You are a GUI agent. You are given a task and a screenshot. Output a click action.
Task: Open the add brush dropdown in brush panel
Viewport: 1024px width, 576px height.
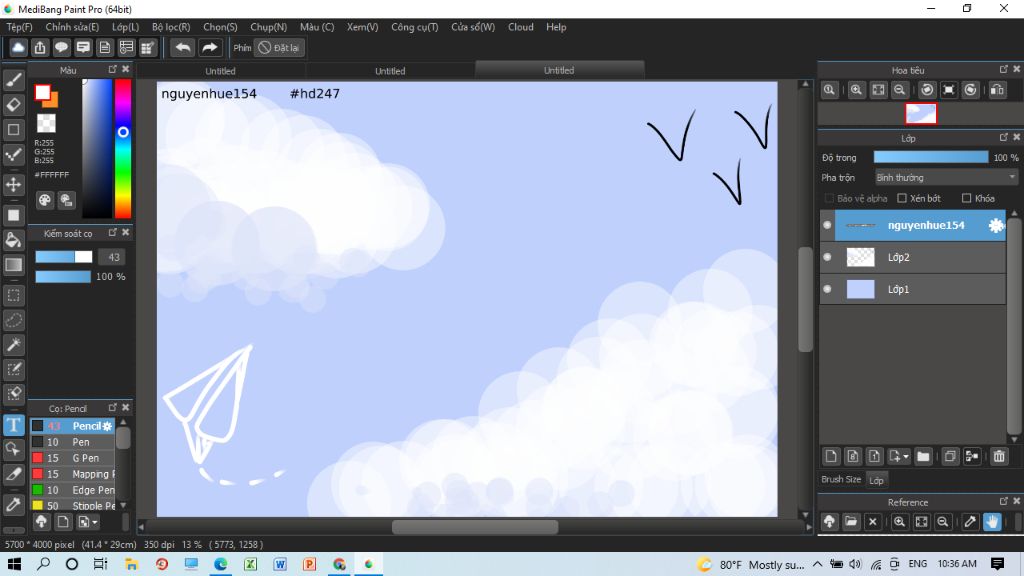tap(95, 522)
